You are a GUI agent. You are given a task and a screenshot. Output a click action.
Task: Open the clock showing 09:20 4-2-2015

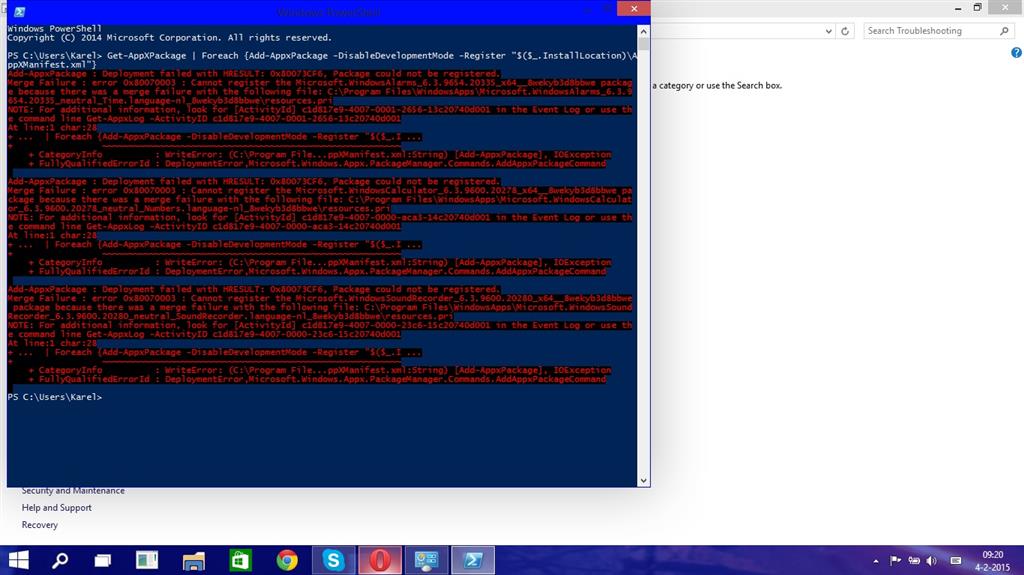(x=992, y=561)
